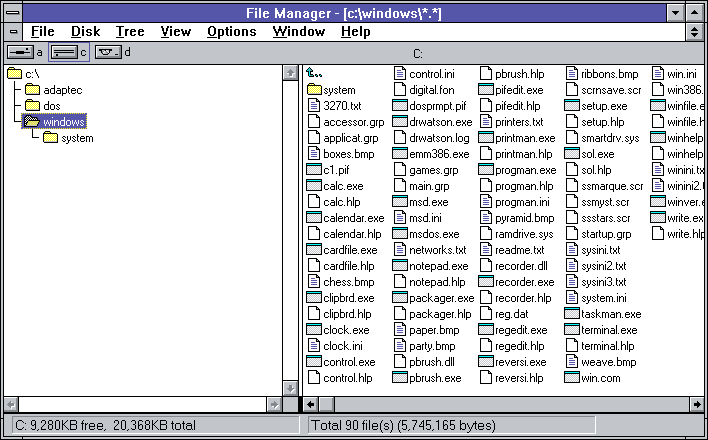This screenshot has width=708, height=440.
Task: Select the dos folder icon in tree
Action: coord(33,105)
